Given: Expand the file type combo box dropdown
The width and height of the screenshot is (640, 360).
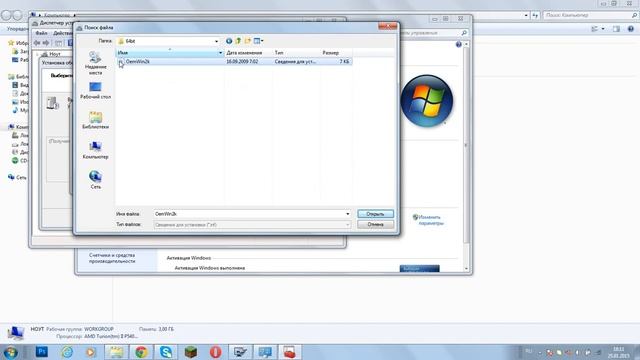Looking at the screenshot, I should tap(348, 224).
